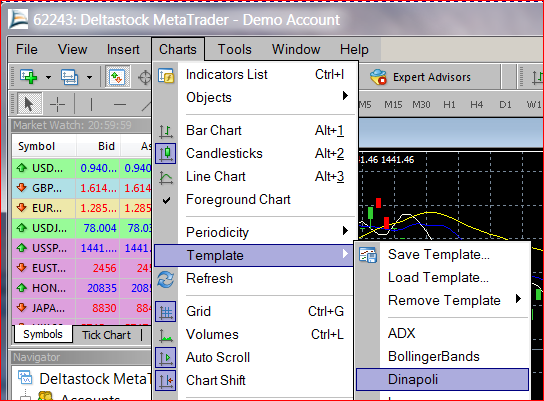Click the Profiles toolbar icon
The height and width of the screenshot is (401, 544).
click(69, 77)
